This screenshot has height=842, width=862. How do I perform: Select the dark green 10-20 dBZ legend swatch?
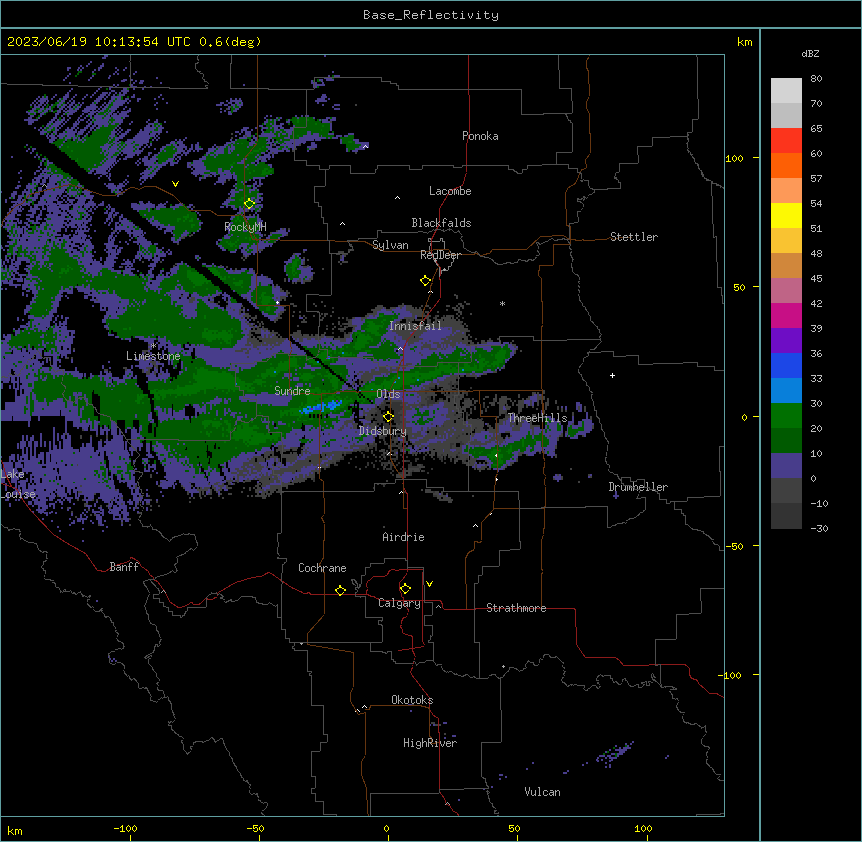tap(786, 441)
